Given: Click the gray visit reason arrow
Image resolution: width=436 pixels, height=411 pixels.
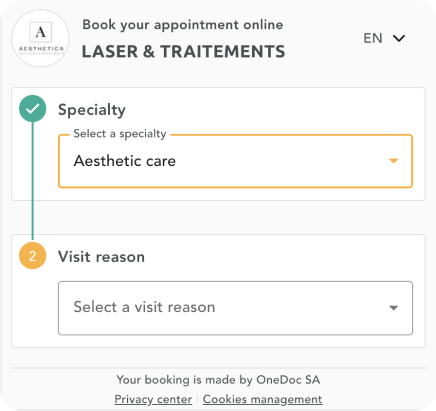Looking at the screenshot, I should coord(394,308).
